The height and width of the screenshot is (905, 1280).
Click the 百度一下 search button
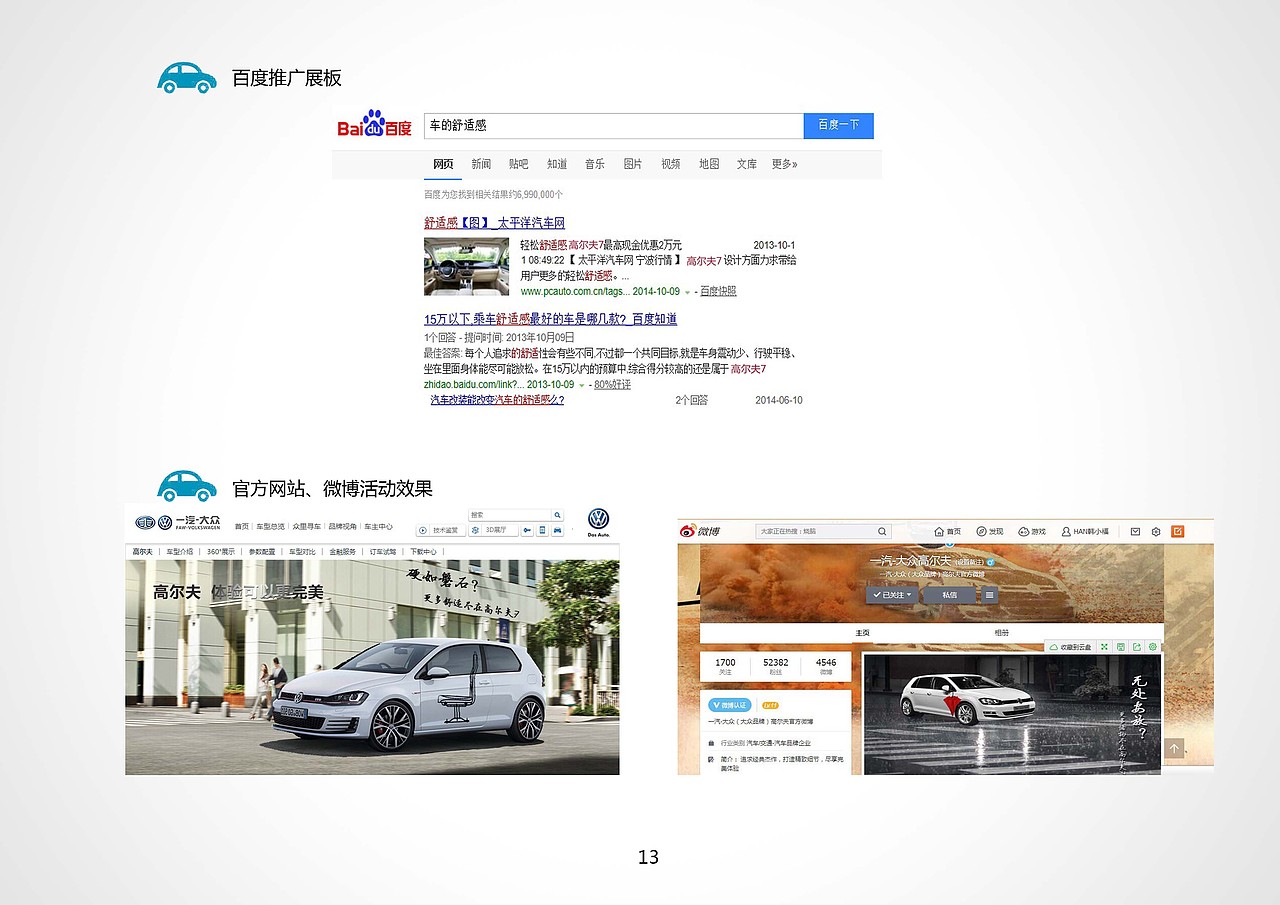839,125
